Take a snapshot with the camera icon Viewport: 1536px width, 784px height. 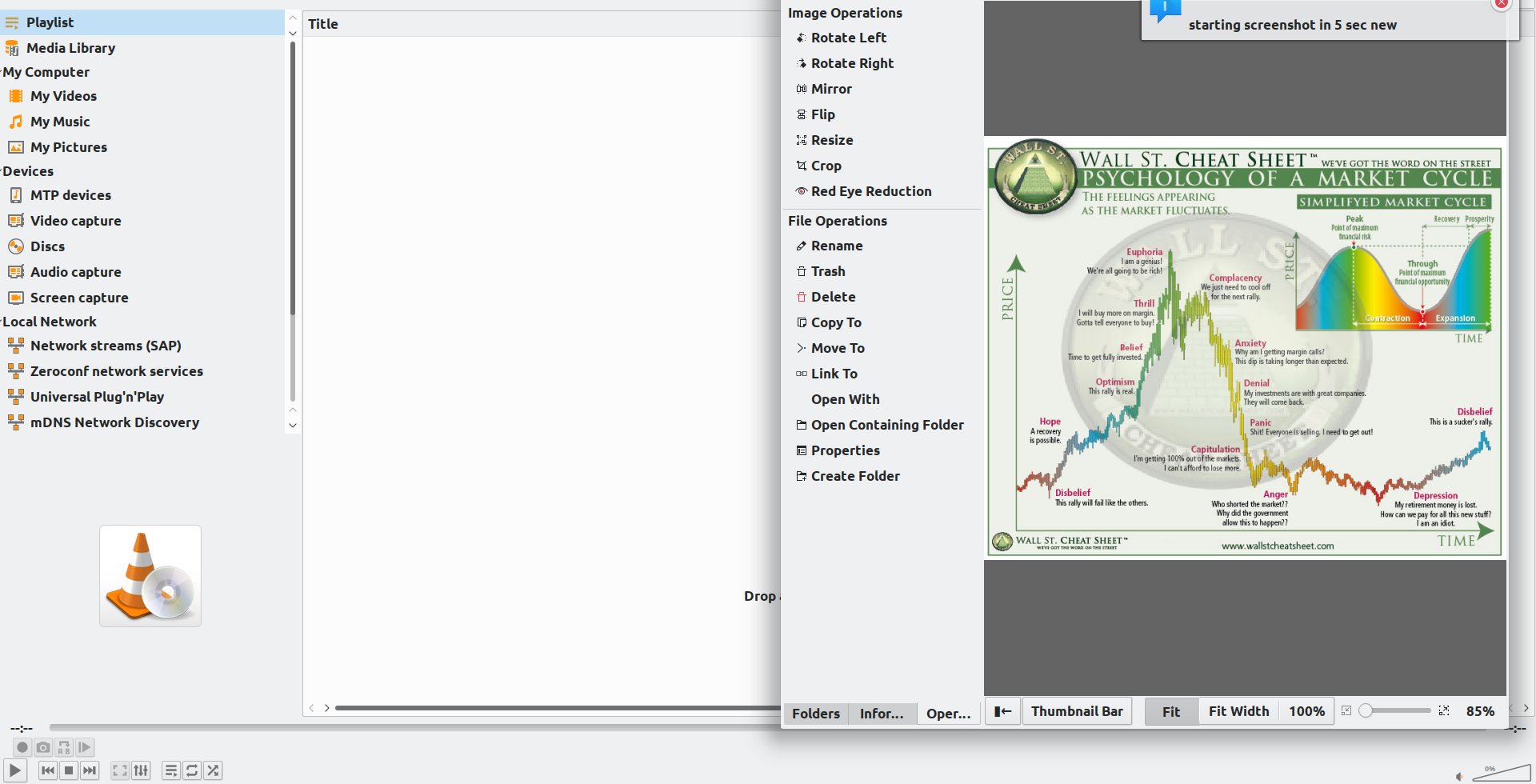tap(43, 747)
